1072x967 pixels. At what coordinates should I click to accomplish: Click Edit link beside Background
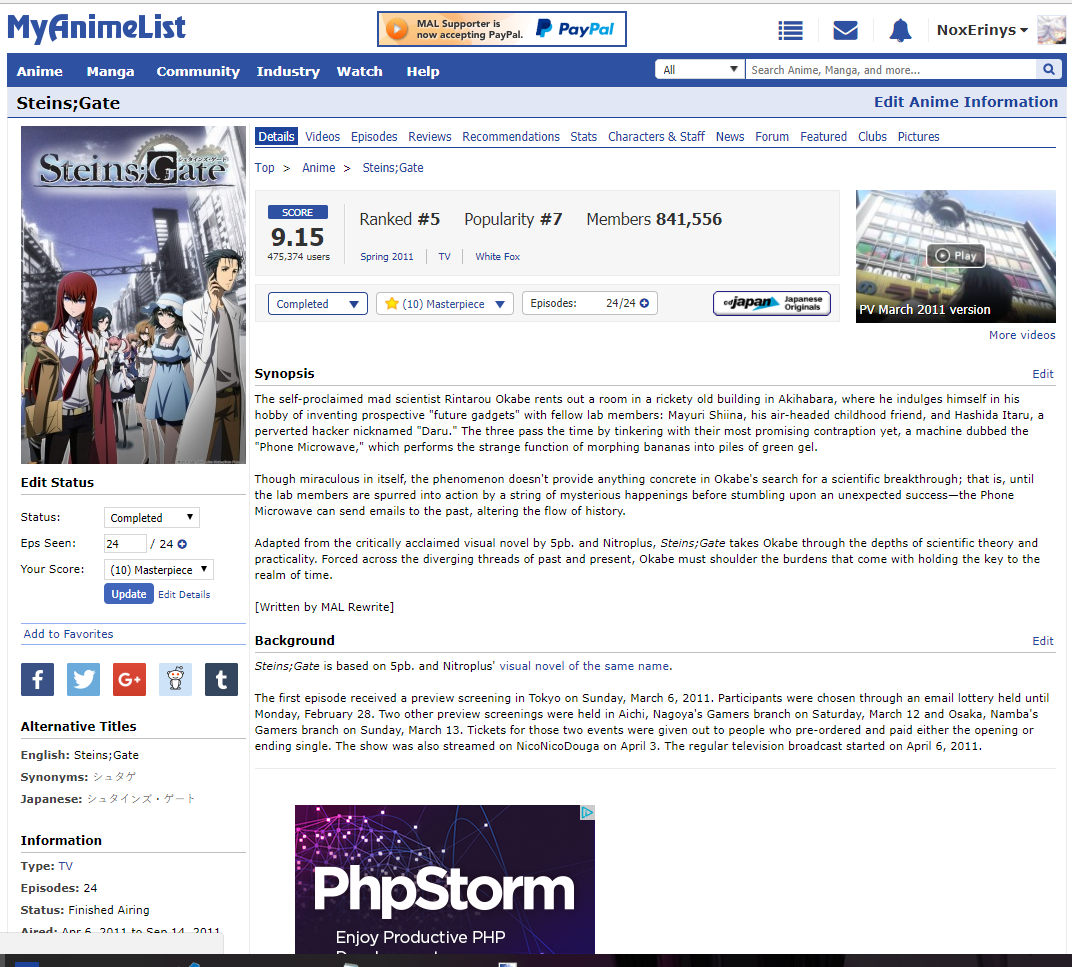click(1043, 641)
